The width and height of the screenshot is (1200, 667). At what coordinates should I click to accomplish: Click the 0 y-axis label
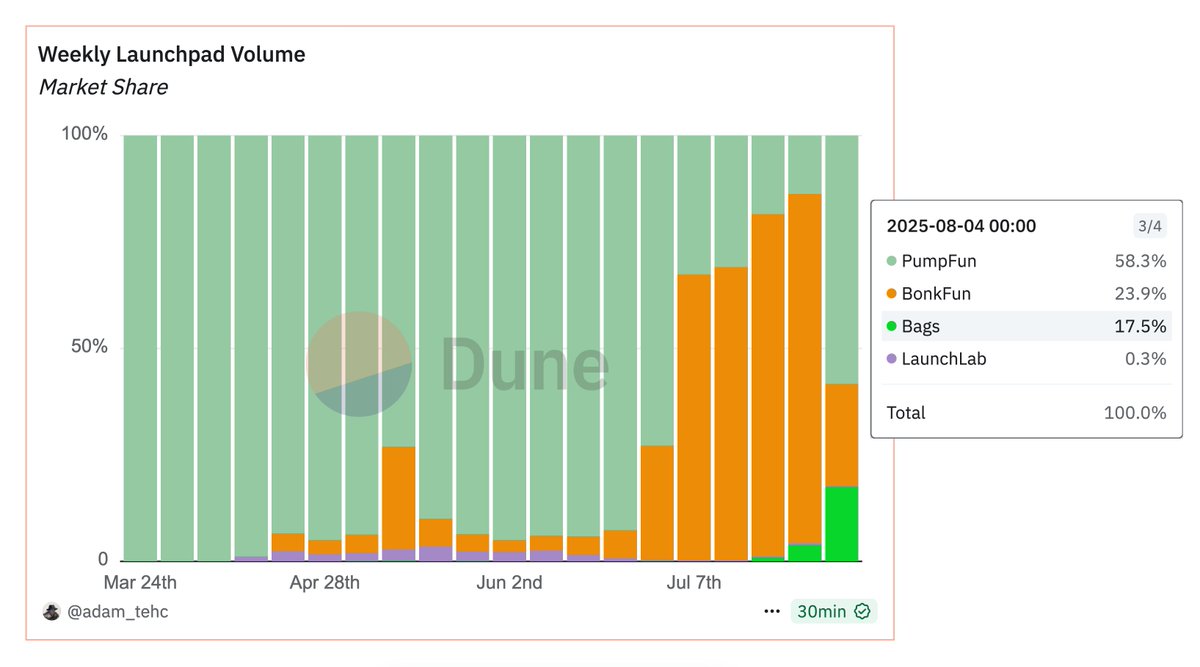tap(102, 560)
